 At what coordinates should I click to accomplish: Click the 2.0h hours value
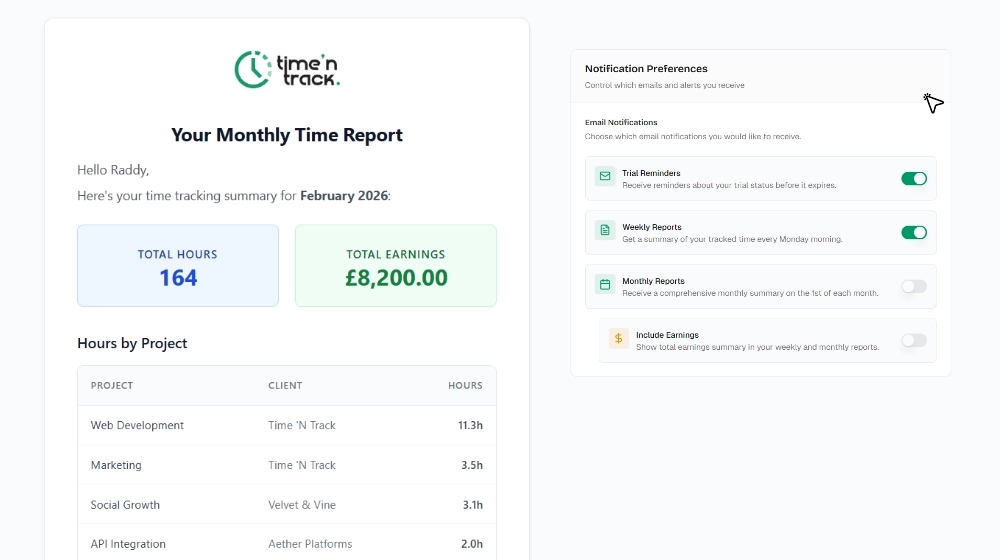pos(472,544)
